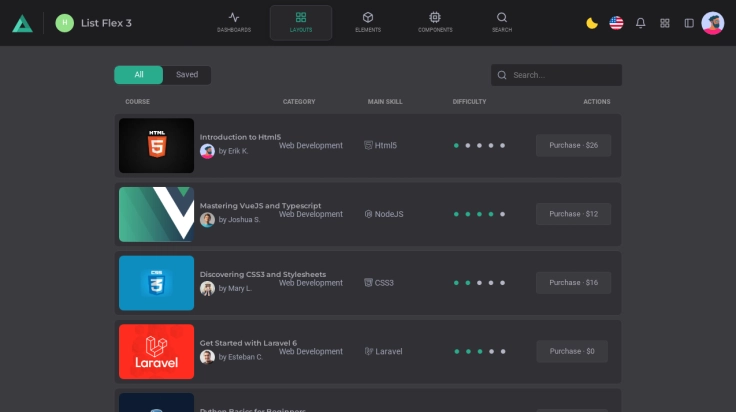Click Purchase button for CSS3 course
This screenshot has width=736, height=412.
tap(573, 283)
